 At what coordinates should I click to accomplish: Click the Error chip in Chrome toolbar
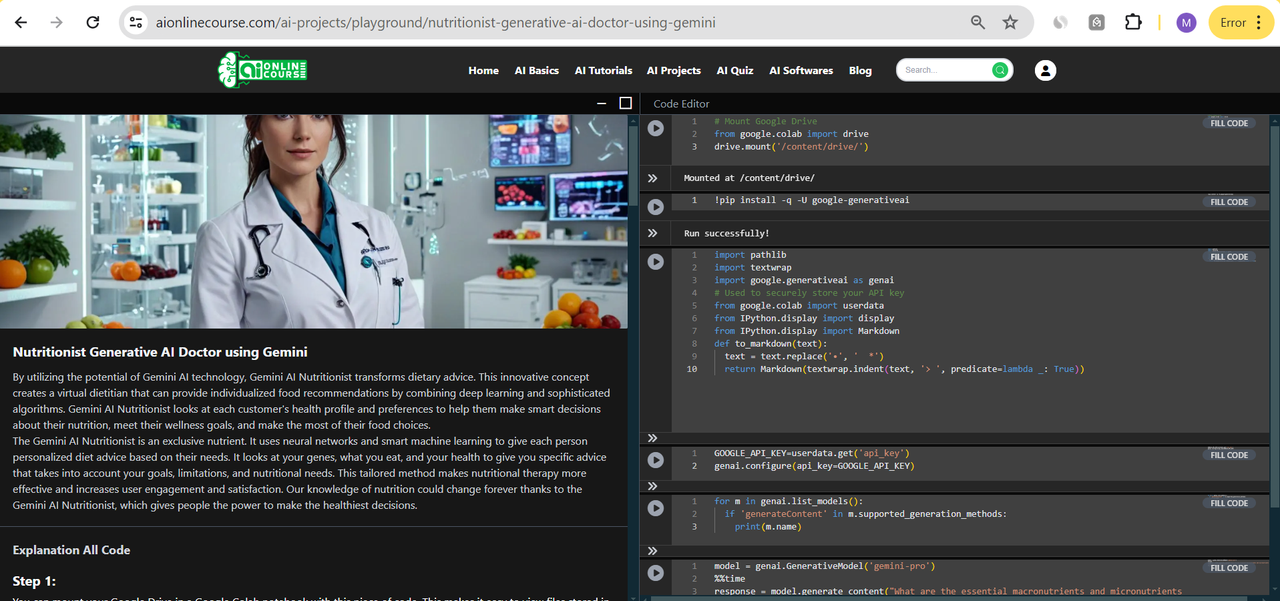[1241, 23]
